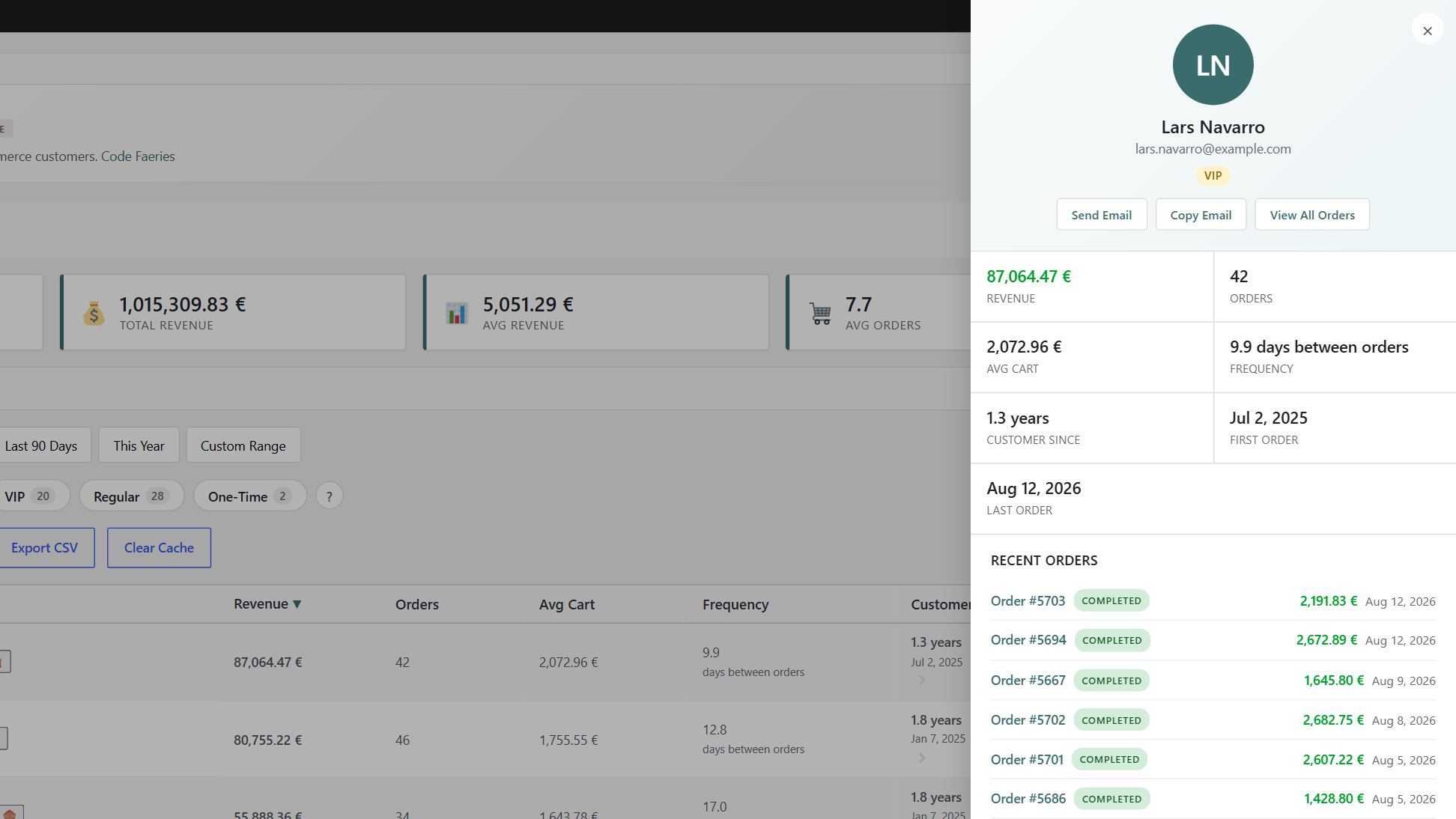Screen dimensions: 1456x819
Task: Filter by VIP segment
Action: coord(30,496)
